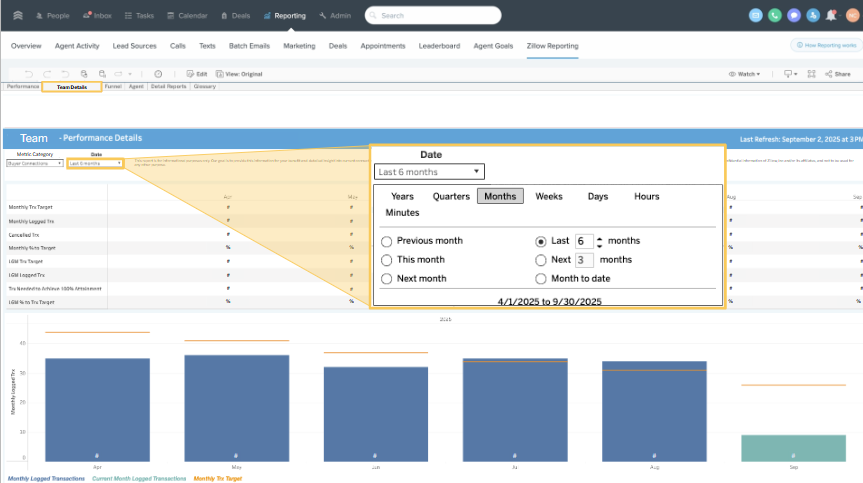Open the purple chat messages icon
This screenshot has height=483, width=863.
coord(793,16)
